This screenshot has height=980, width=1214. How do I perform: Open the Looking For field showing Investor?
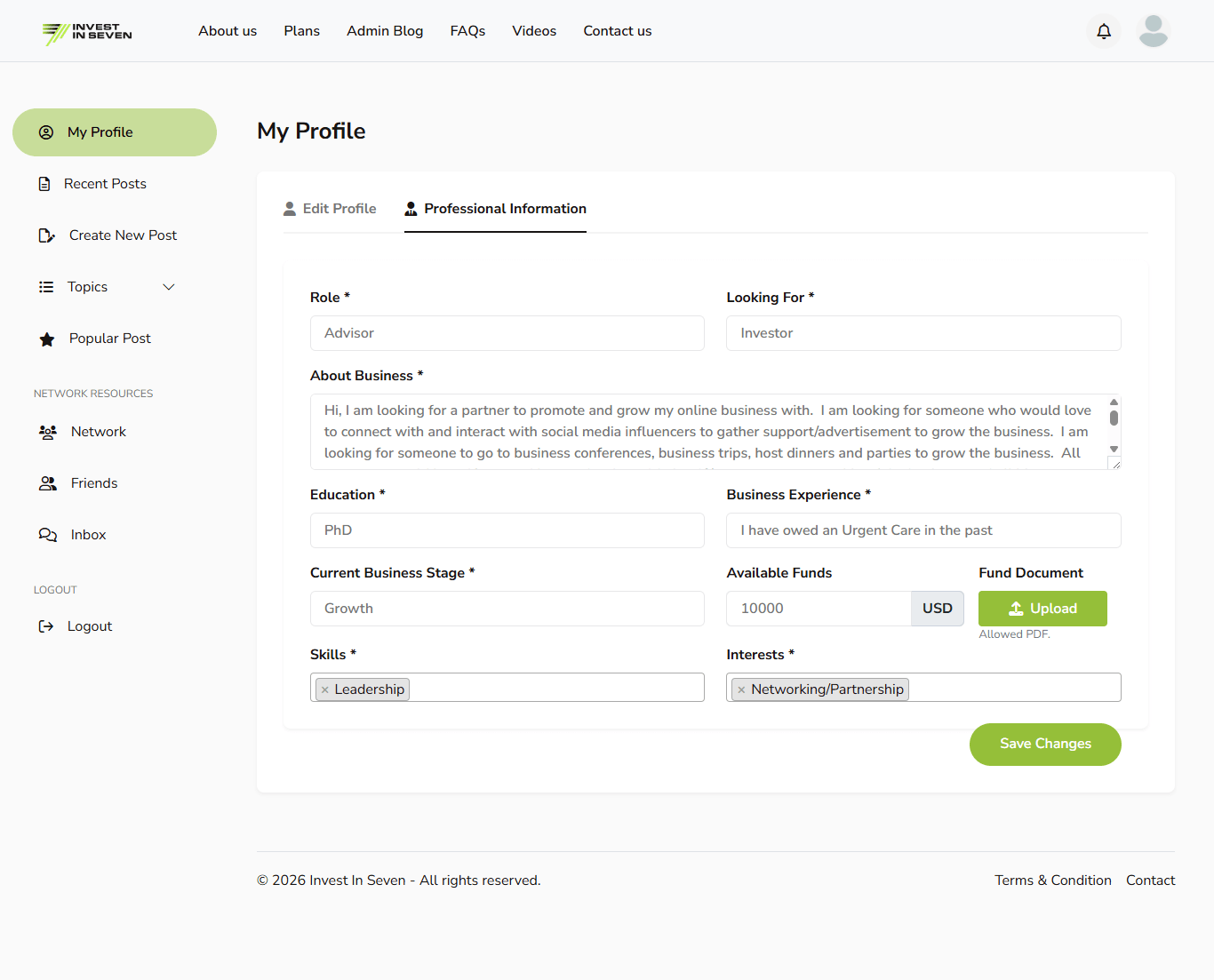coord(922,333)
